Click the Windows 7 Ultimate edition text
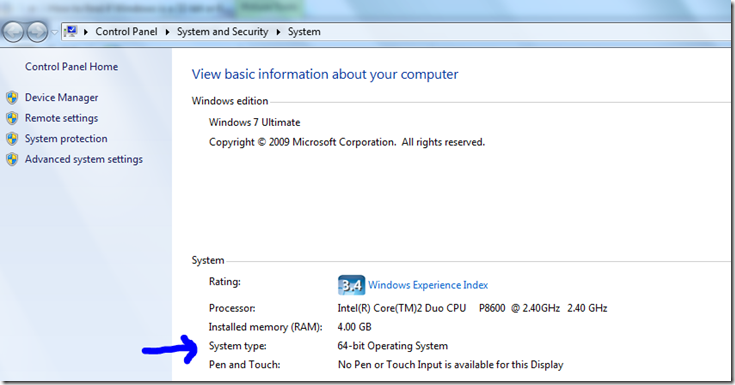The height and width of the screenshot is (385, 735). tap(255, 122)
